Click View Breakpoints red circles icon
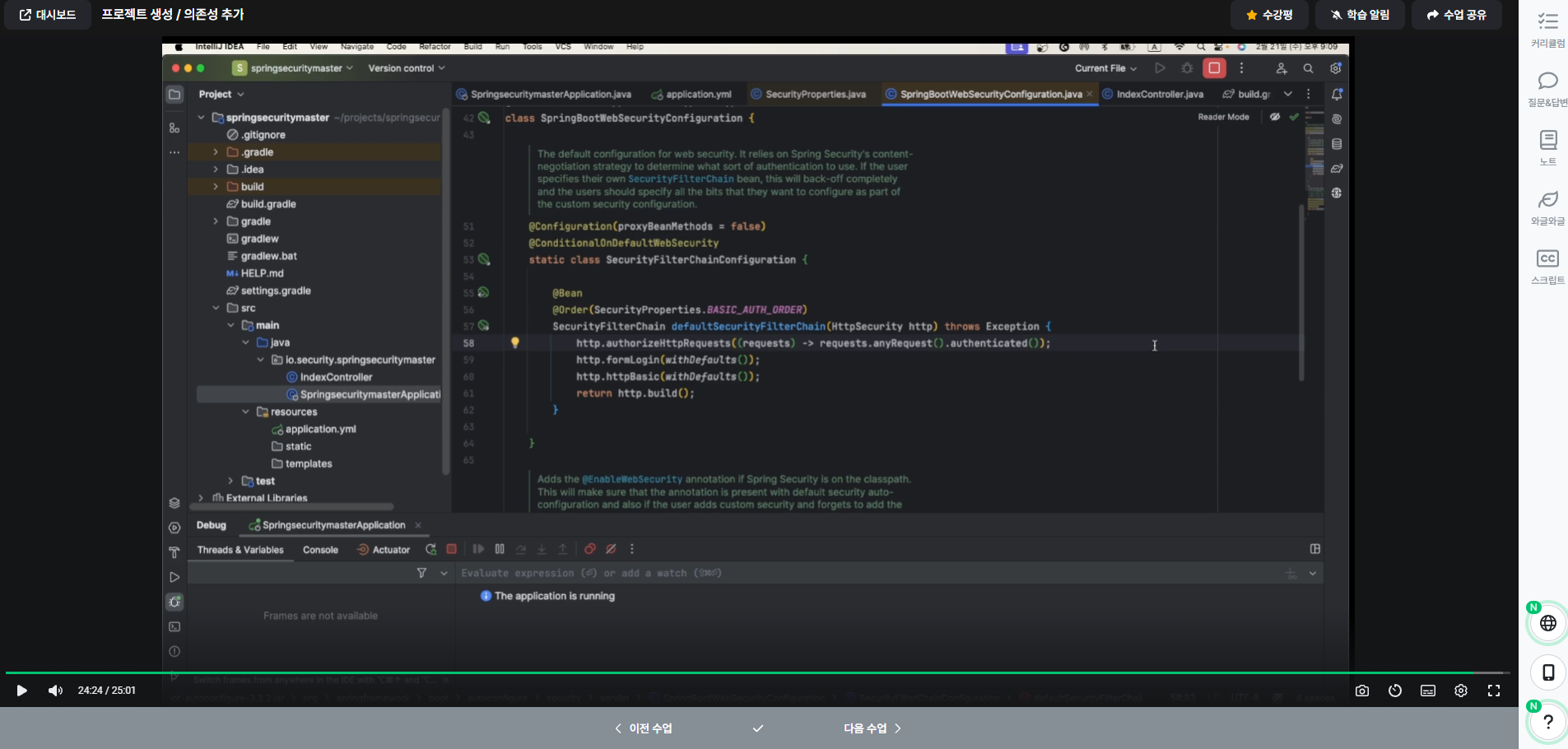Image resolution: width=1568 pixels, height=749 pixels. [x=590, y=549]
